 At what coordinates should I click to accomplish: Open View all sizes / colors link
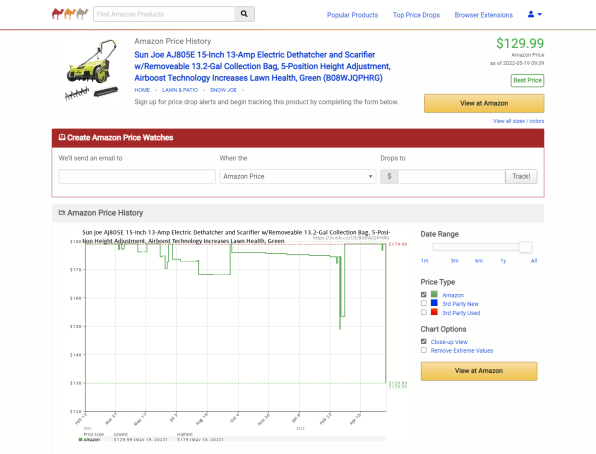(518, 121)
